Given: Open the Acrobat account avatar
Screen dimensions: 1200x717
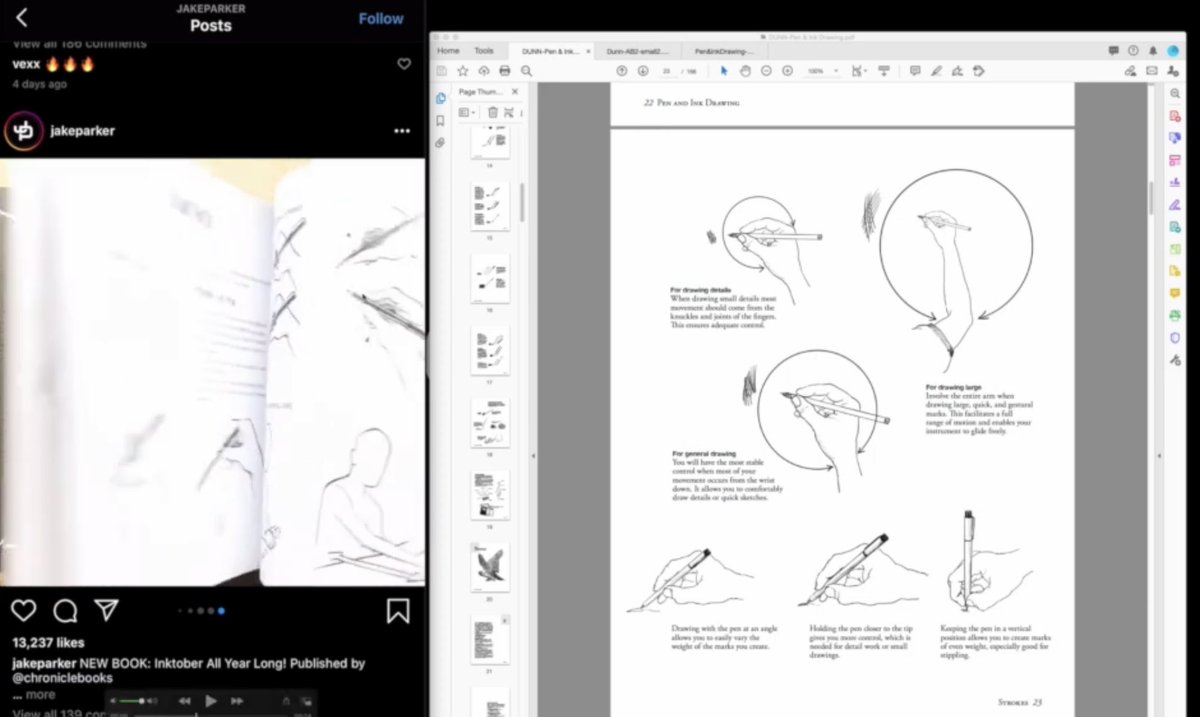Looking at the screenshot, I should coord(1174,50).
